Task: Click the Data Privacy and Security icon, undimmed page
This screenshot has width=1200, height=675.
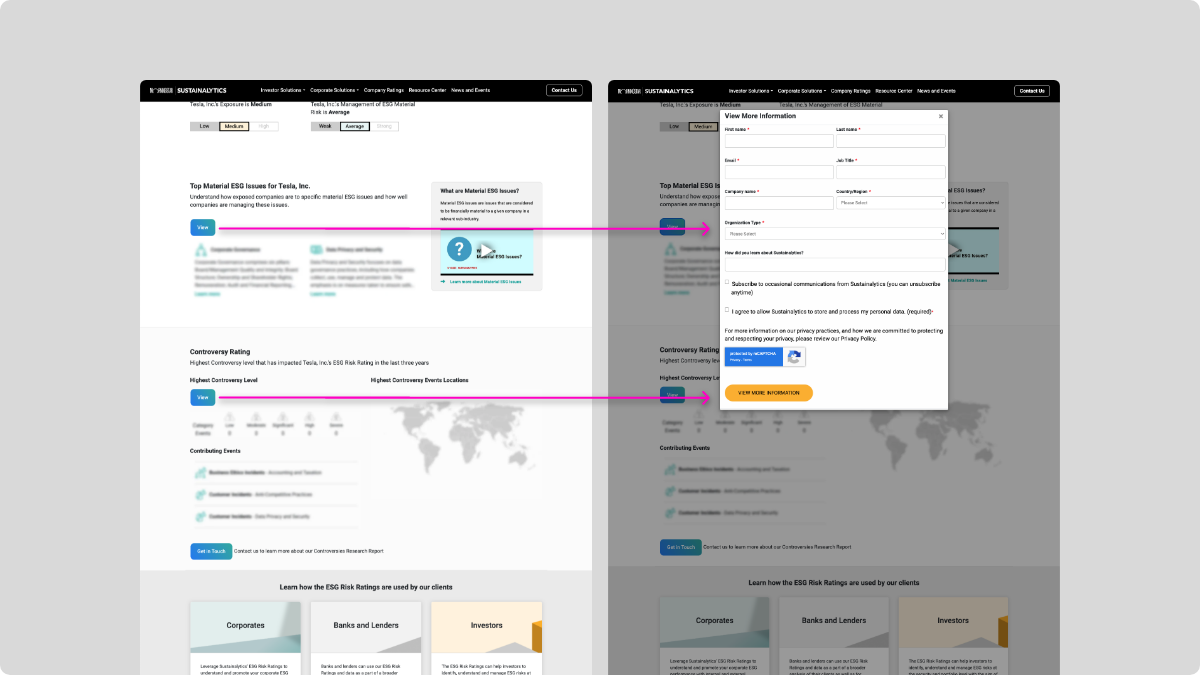Action: (316, 249)
